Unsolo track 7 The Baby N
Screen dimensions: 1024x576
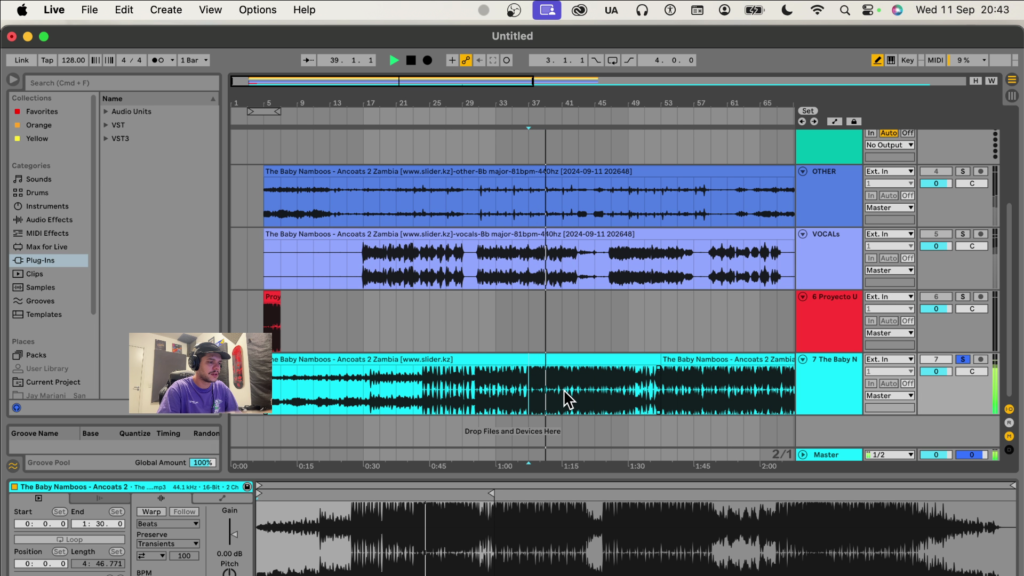click(963, 359)
